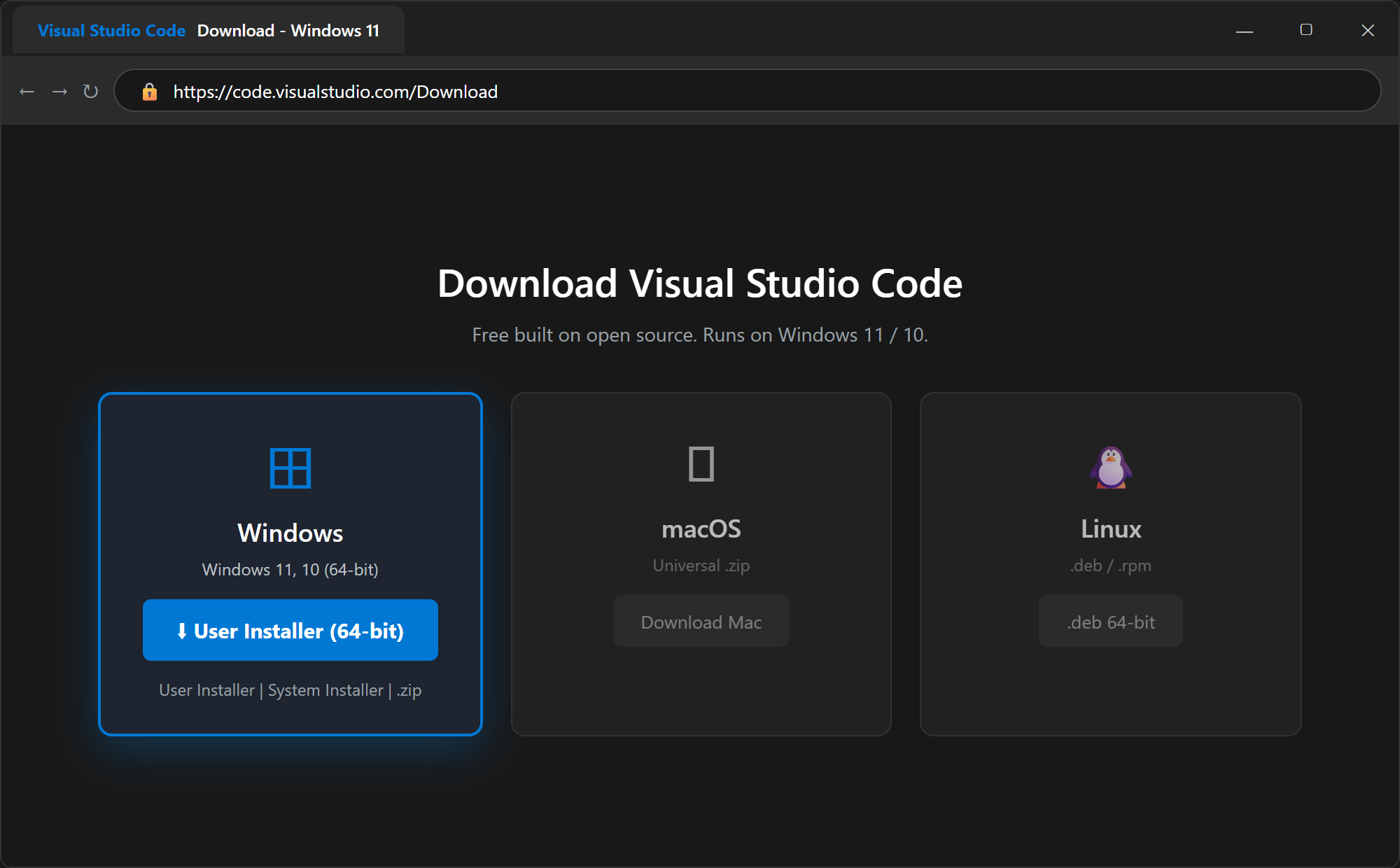Click the Windows logo icon
1400x868 pixels.
click(x=290, y=468)
